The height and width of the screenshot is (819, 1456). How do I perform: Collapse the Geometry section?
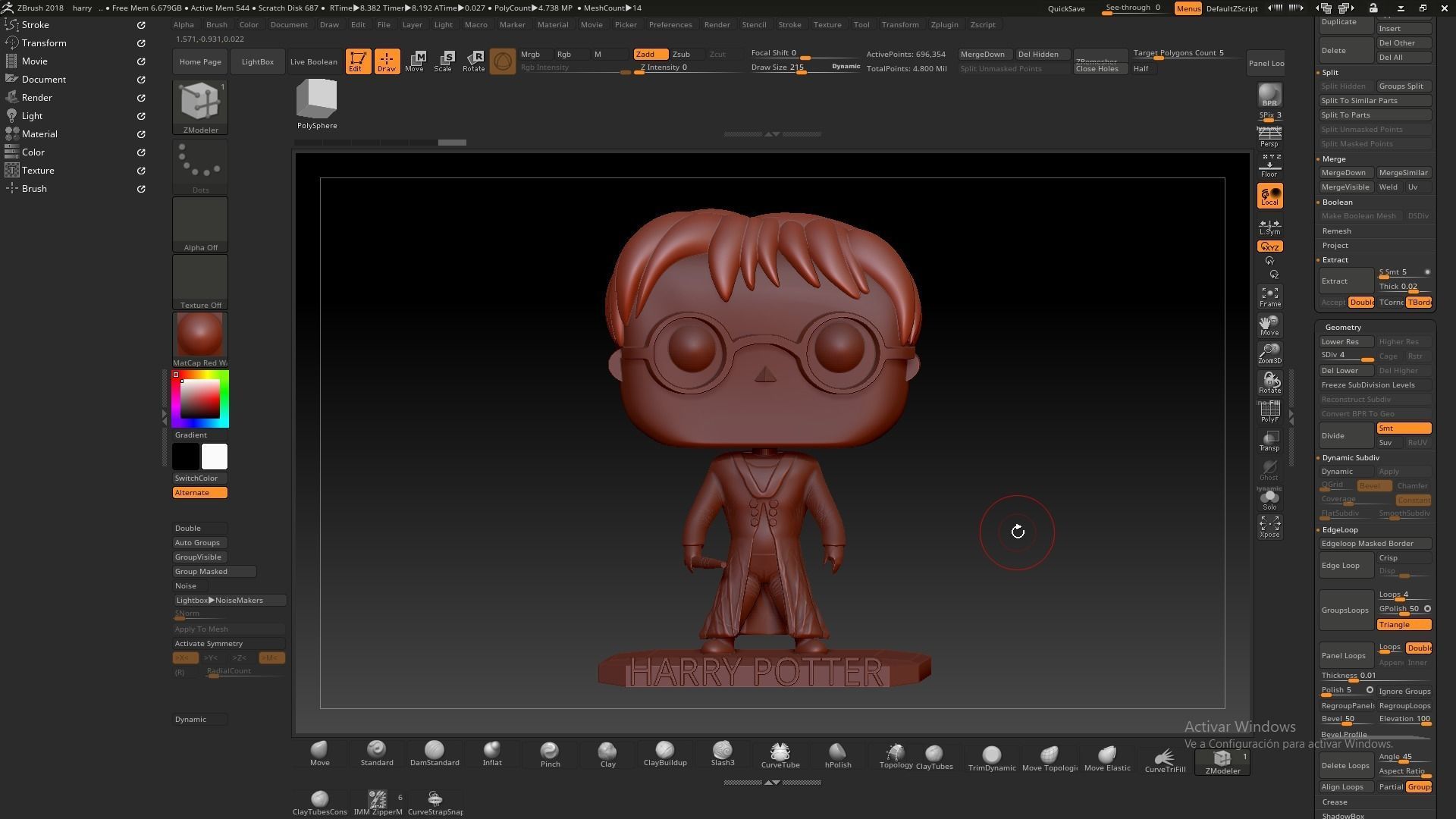[1343, 328]
